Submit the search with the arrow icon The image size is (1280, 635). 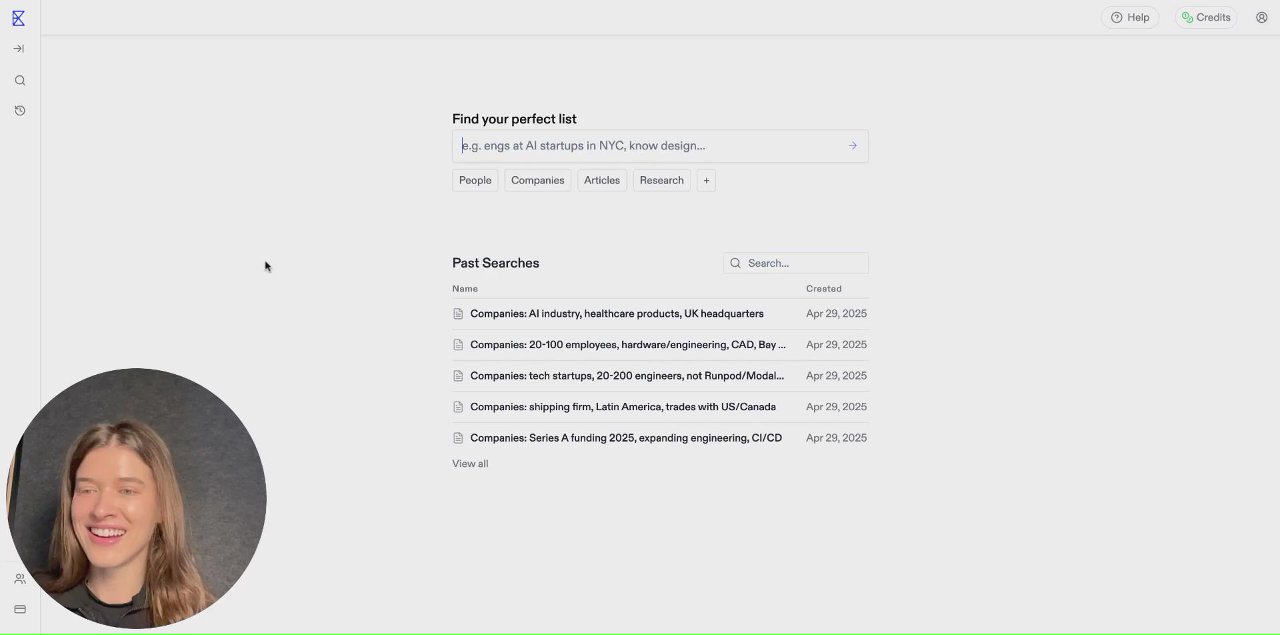pyautogui.click(x=853, y=146)
